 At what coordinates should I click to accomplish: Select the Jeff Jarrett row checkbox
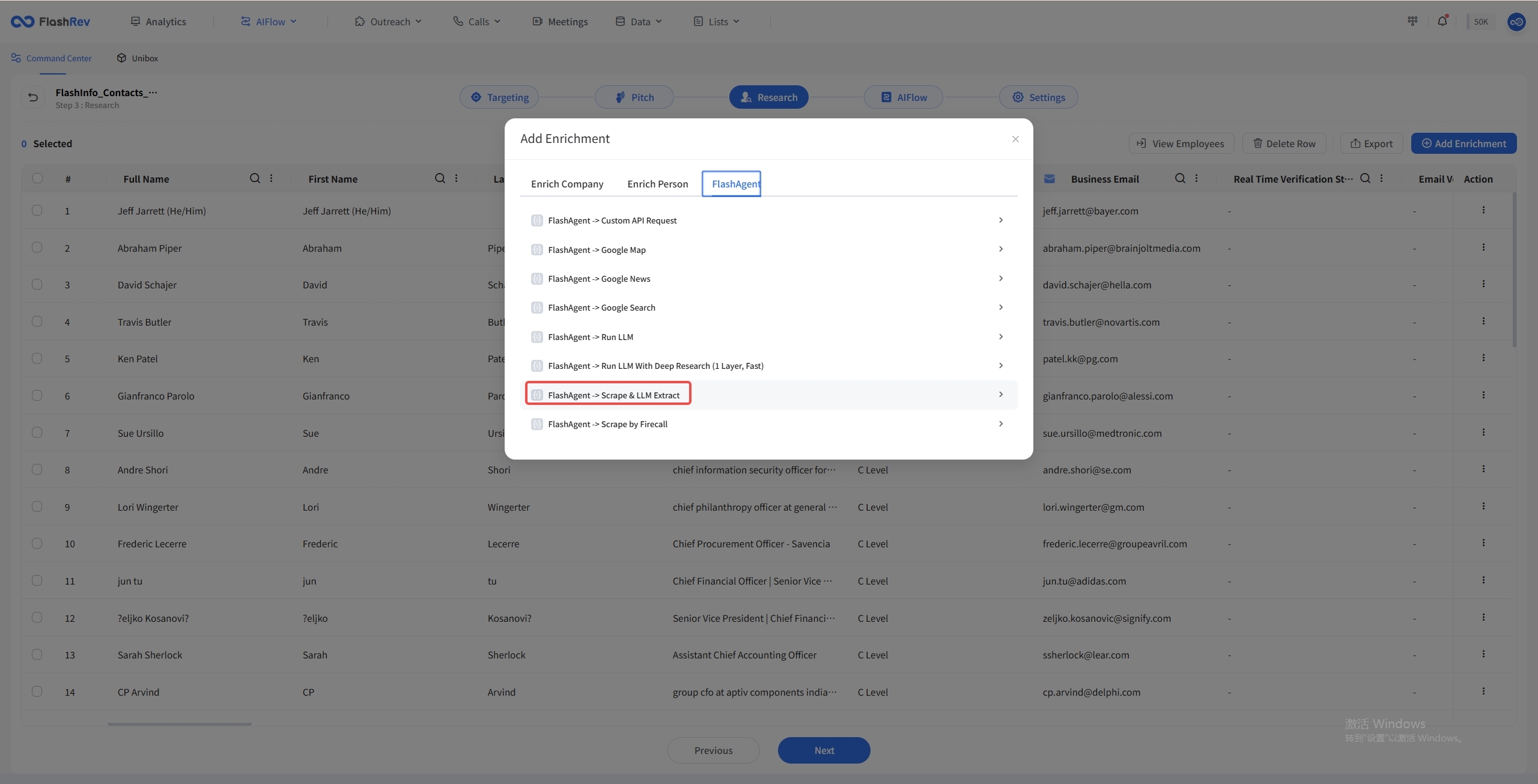click(x=37, y=210)
